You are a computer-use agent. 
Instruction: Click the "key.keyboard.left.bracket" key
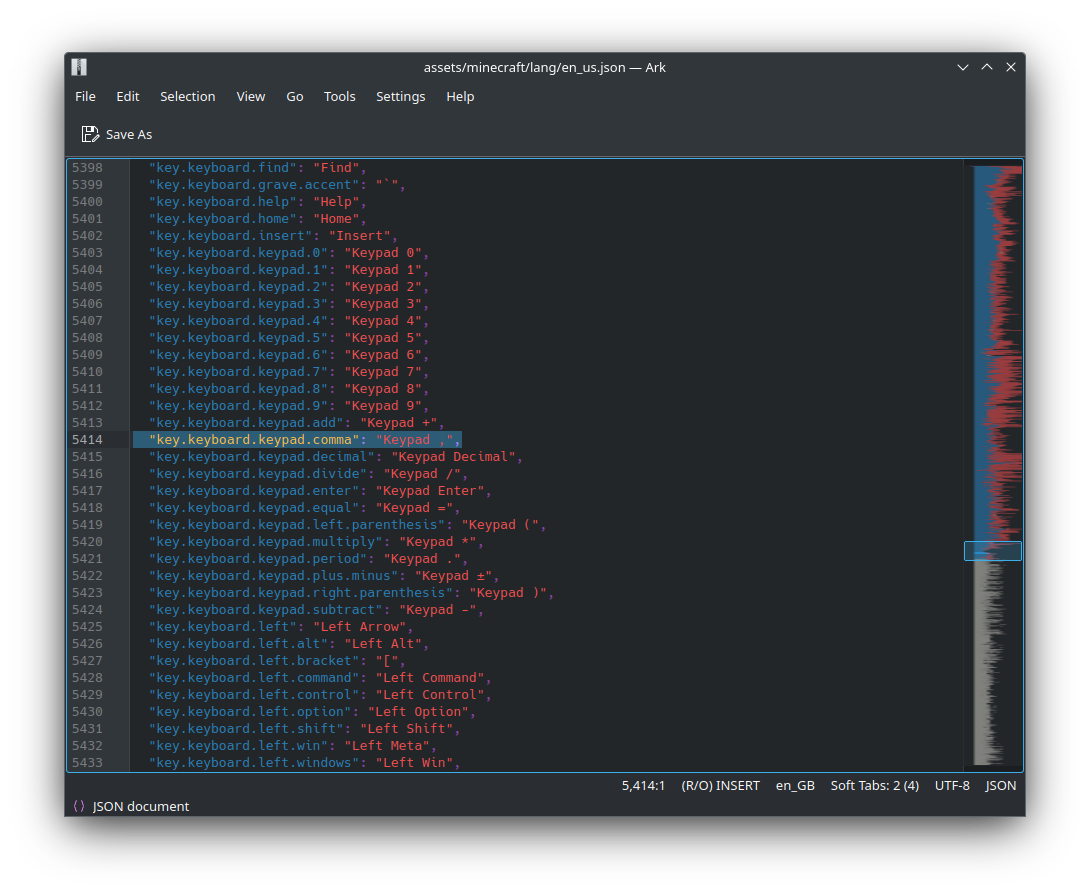click(254, 661)
